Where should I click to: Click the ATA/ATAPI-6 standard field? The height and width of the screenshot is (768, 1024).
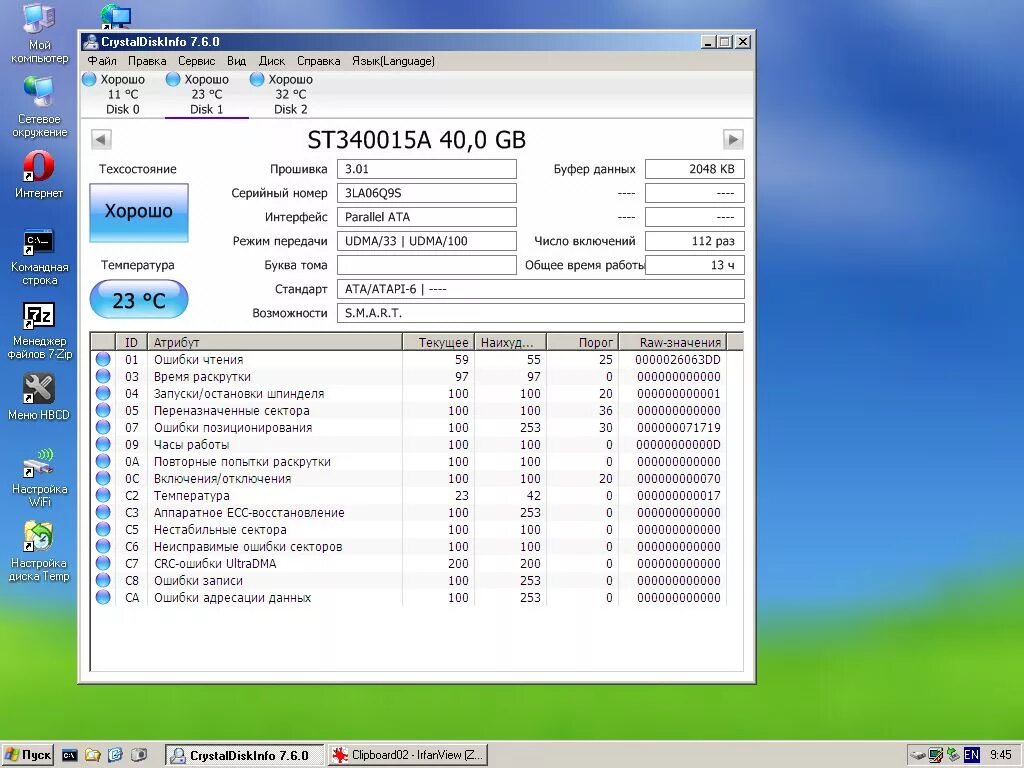click(541, 289)
